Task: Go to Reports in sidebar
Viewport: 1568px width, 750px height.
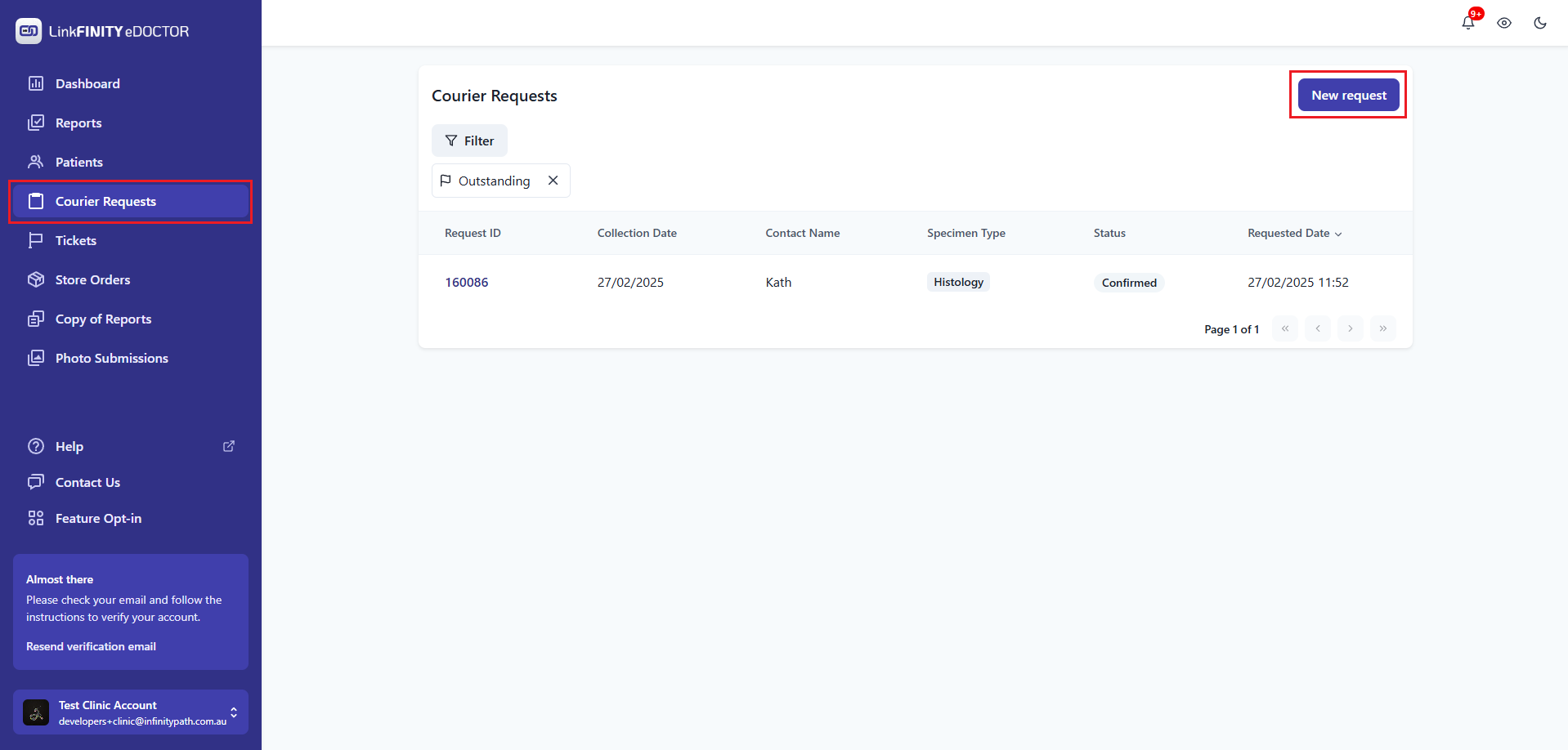Action: point(78,123)
